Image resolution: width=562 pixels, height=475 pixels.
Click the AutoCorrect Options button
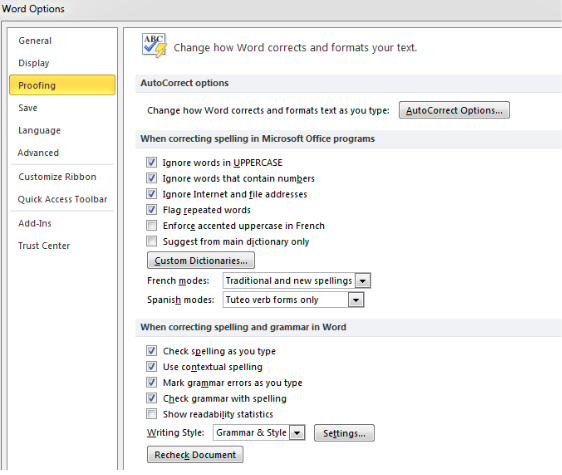pos(454,110)
